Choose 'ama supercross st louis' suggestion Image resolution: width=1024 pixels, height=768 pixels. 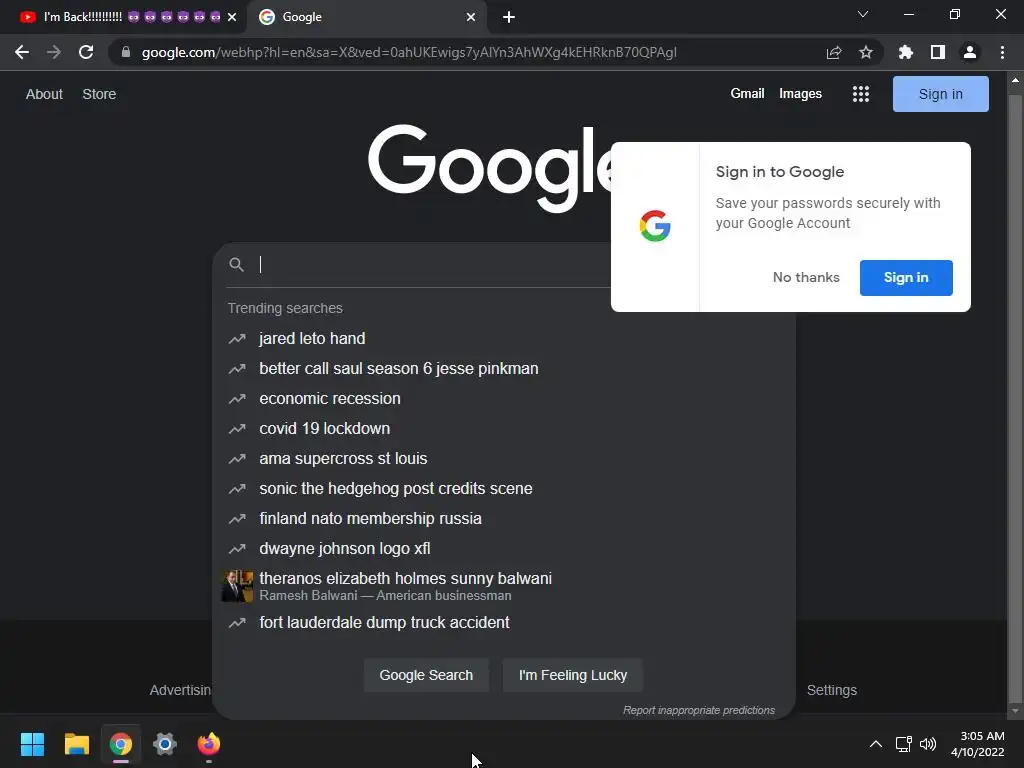[x=504, y=458]
